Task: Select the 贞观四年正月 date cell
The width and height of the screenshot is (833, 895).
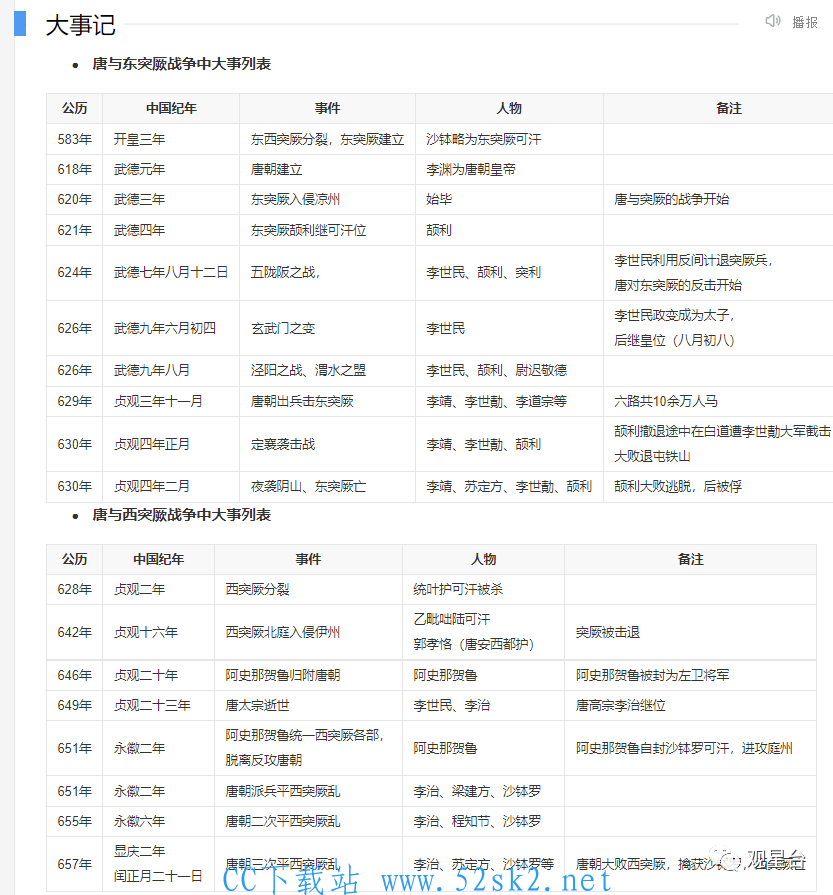Action: [x=171, y=444]
